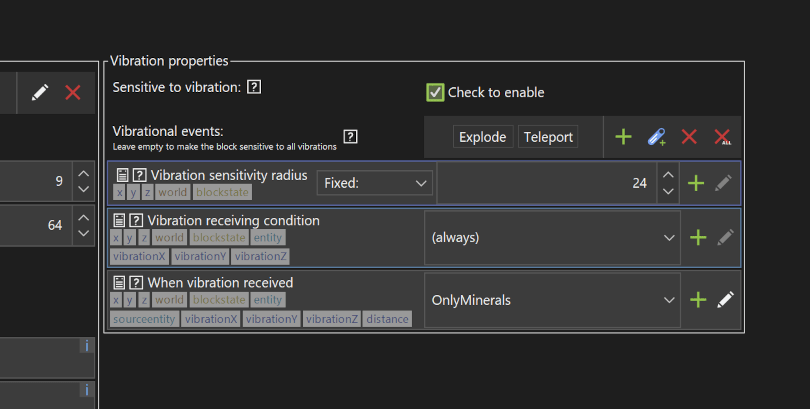Click the 'Sensitive to vibration:' label

[177, 87]
